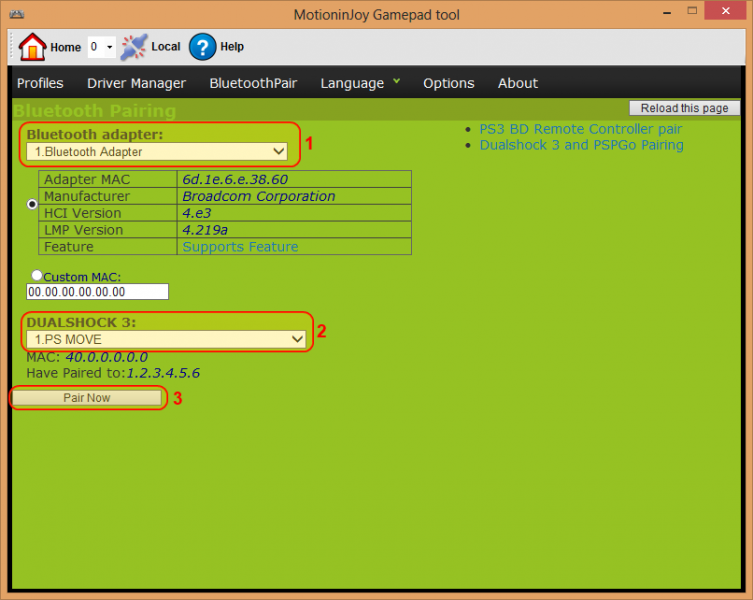Open the Options tab
Screen dimensions: 753x600
pyautogui.click(x=449, y=83)
